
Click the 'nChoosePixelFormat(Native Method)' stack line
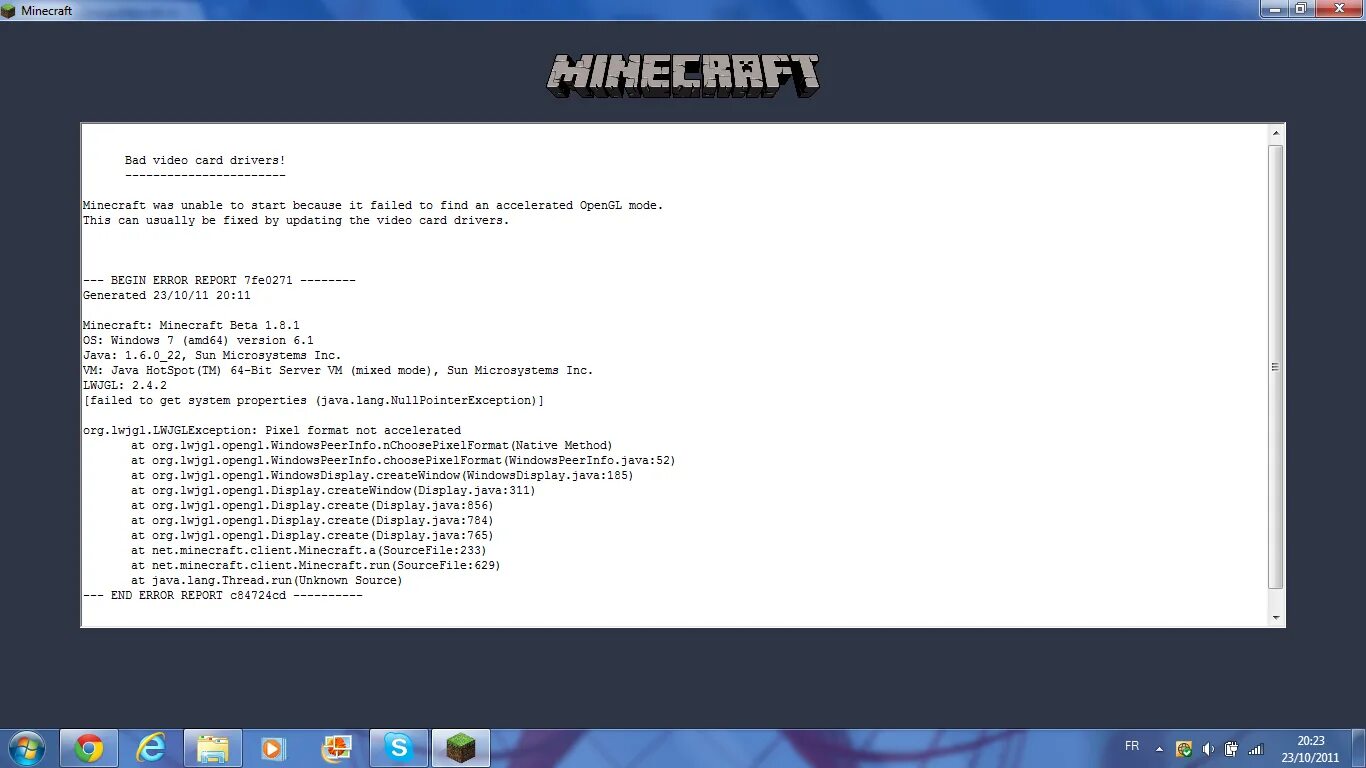[x=372, y=445]
